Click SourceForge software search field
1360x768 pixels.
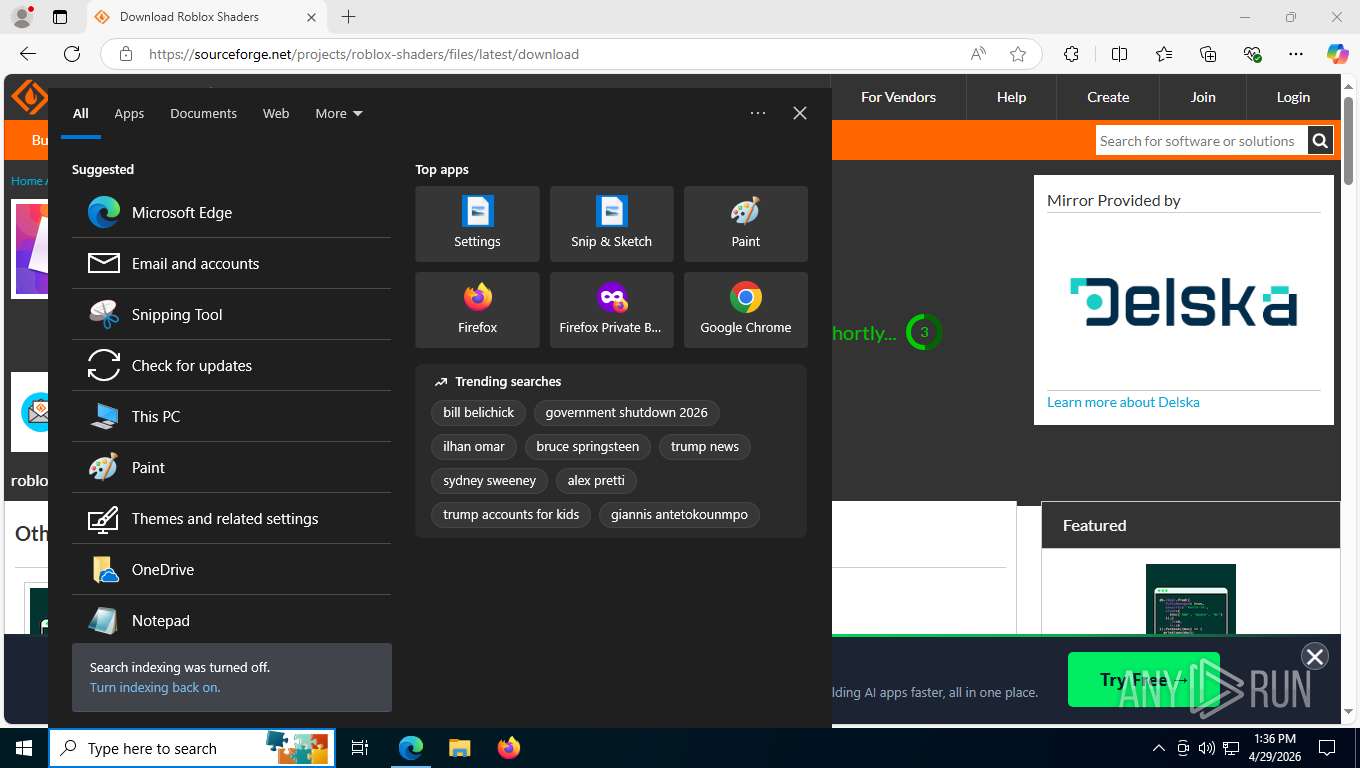[1201, 141]
